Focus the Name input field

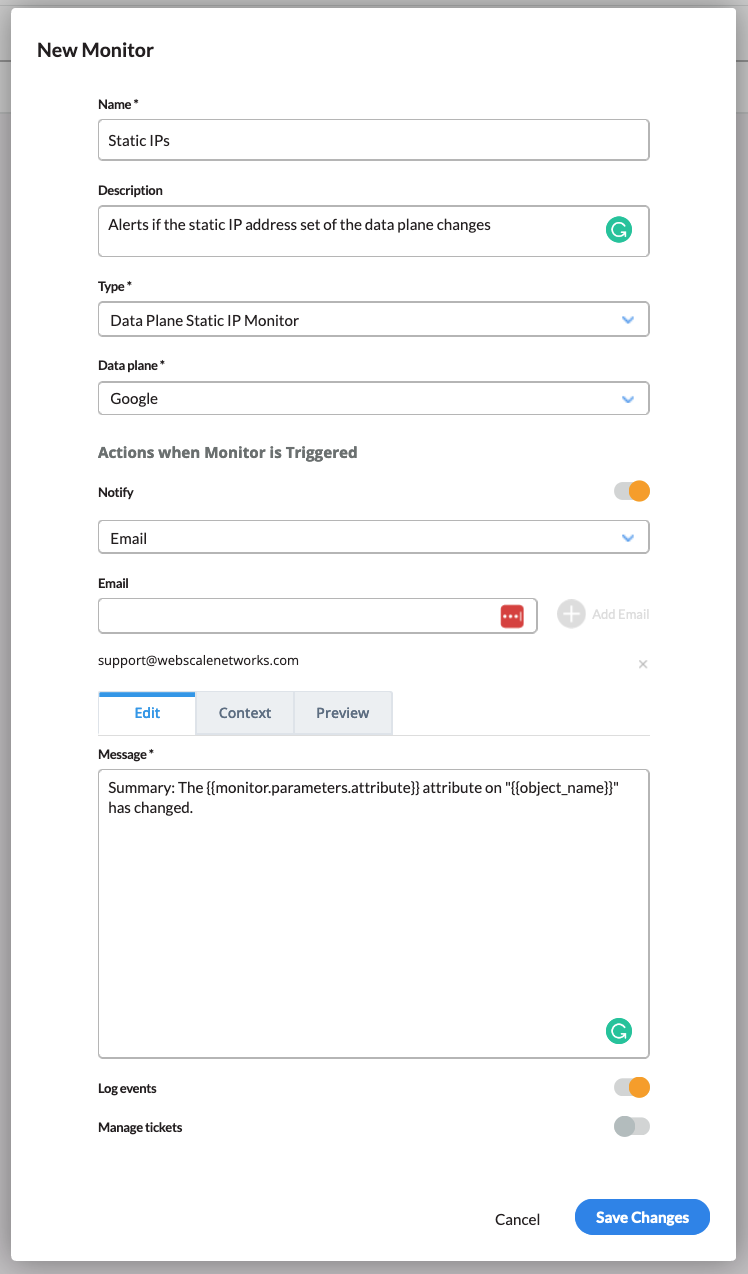[373, 140]
